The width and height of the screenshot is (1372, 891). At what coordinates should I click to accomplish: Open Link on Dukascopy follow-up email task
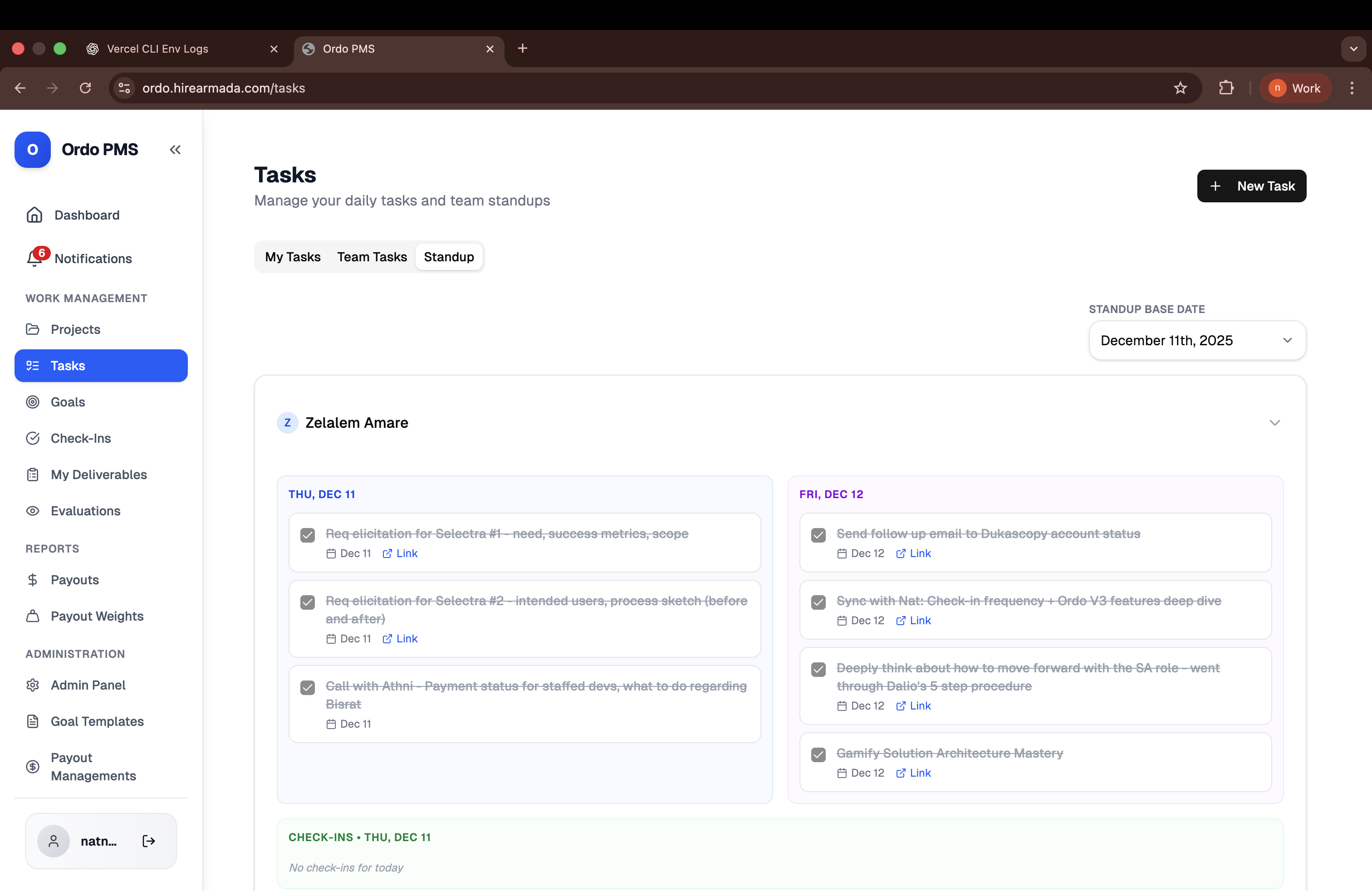(x=914, y=553)
